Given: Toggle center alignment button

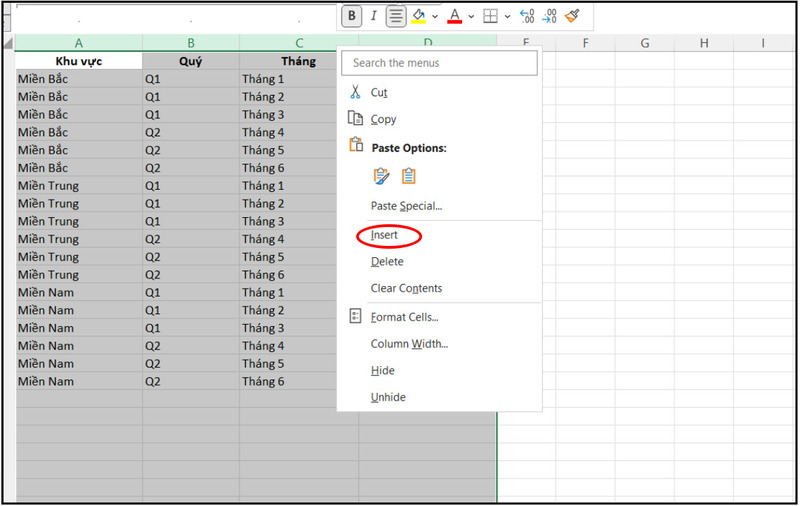Looking at the screenshot, I should coord(396,16).
